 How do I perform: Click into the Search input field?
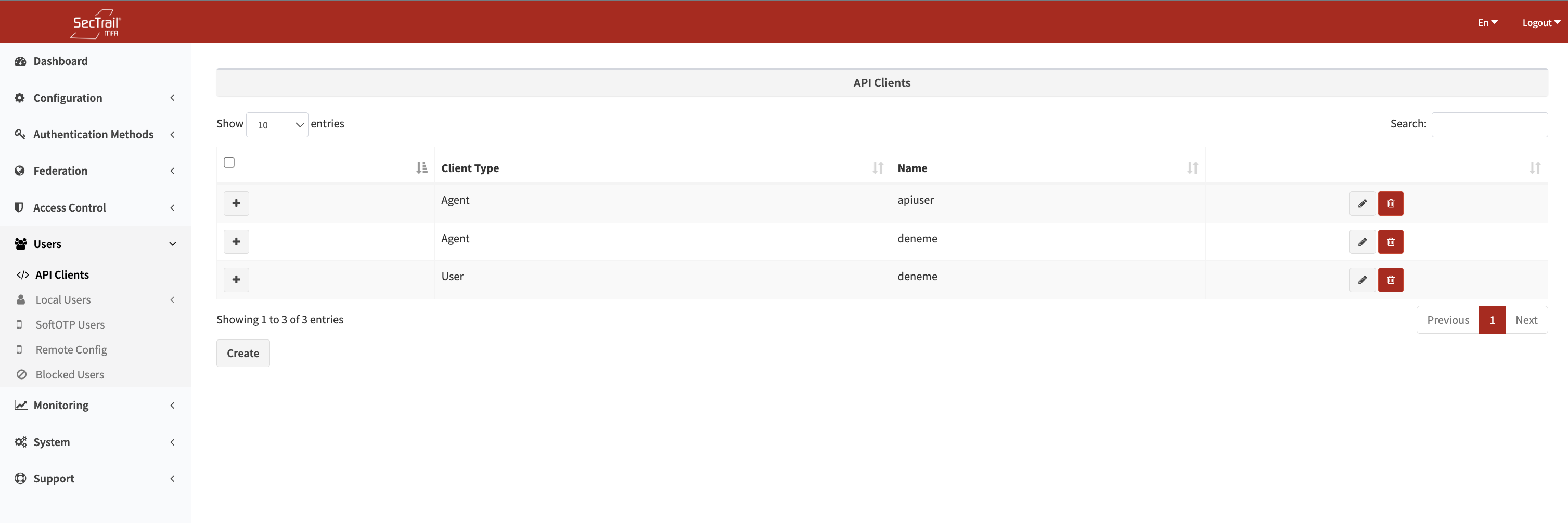click(x=1489, y=124)
